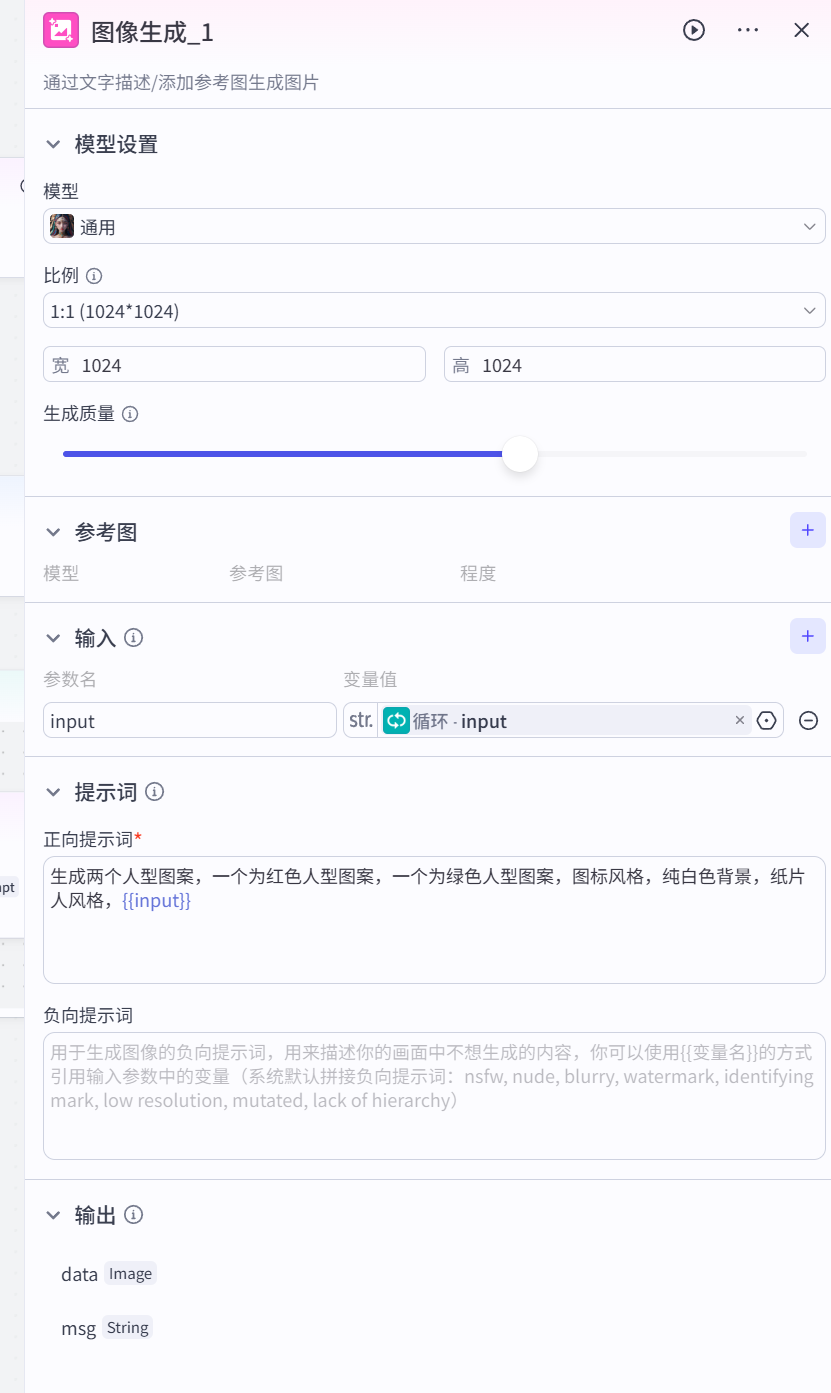Click the pink 图像生成 node icon
831x1393 pixels.
click(x=59, y=30)
